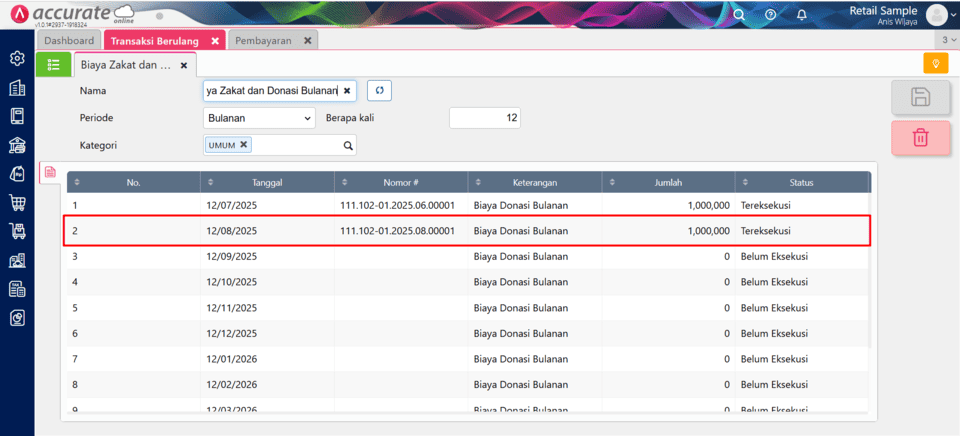Close the Transaksi Berulang tab

(215, 41)
